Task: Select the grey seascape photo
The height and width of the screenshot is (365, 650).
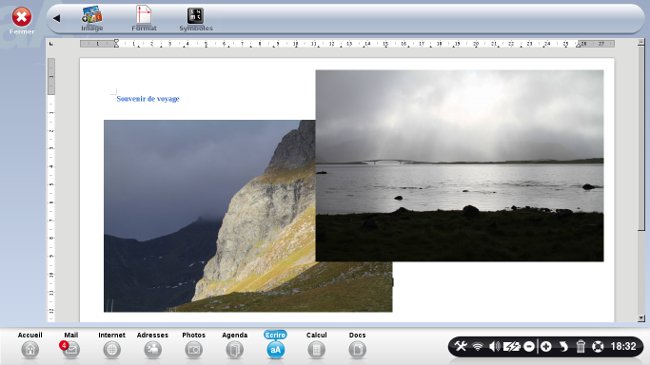Action: pyautogui.click(x=459, y=165)
